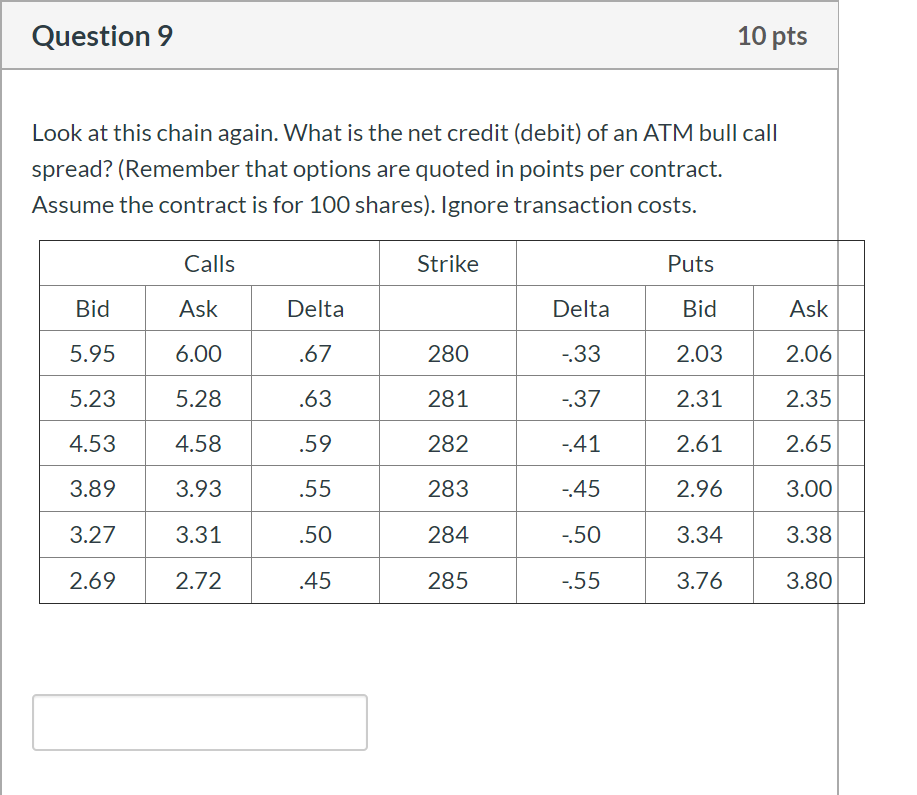Click the call bid price 2.69
917x795 pixels.
coord(92,580)
